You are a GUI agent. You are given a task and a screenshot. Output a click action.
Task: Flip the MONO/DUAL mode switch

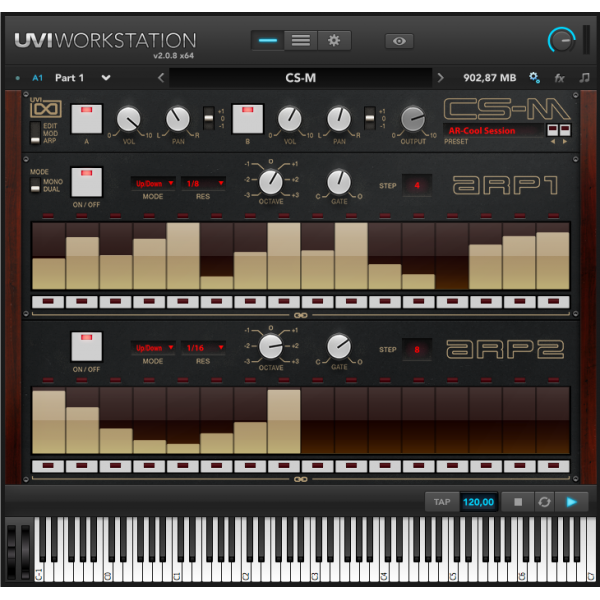point(35,185)
